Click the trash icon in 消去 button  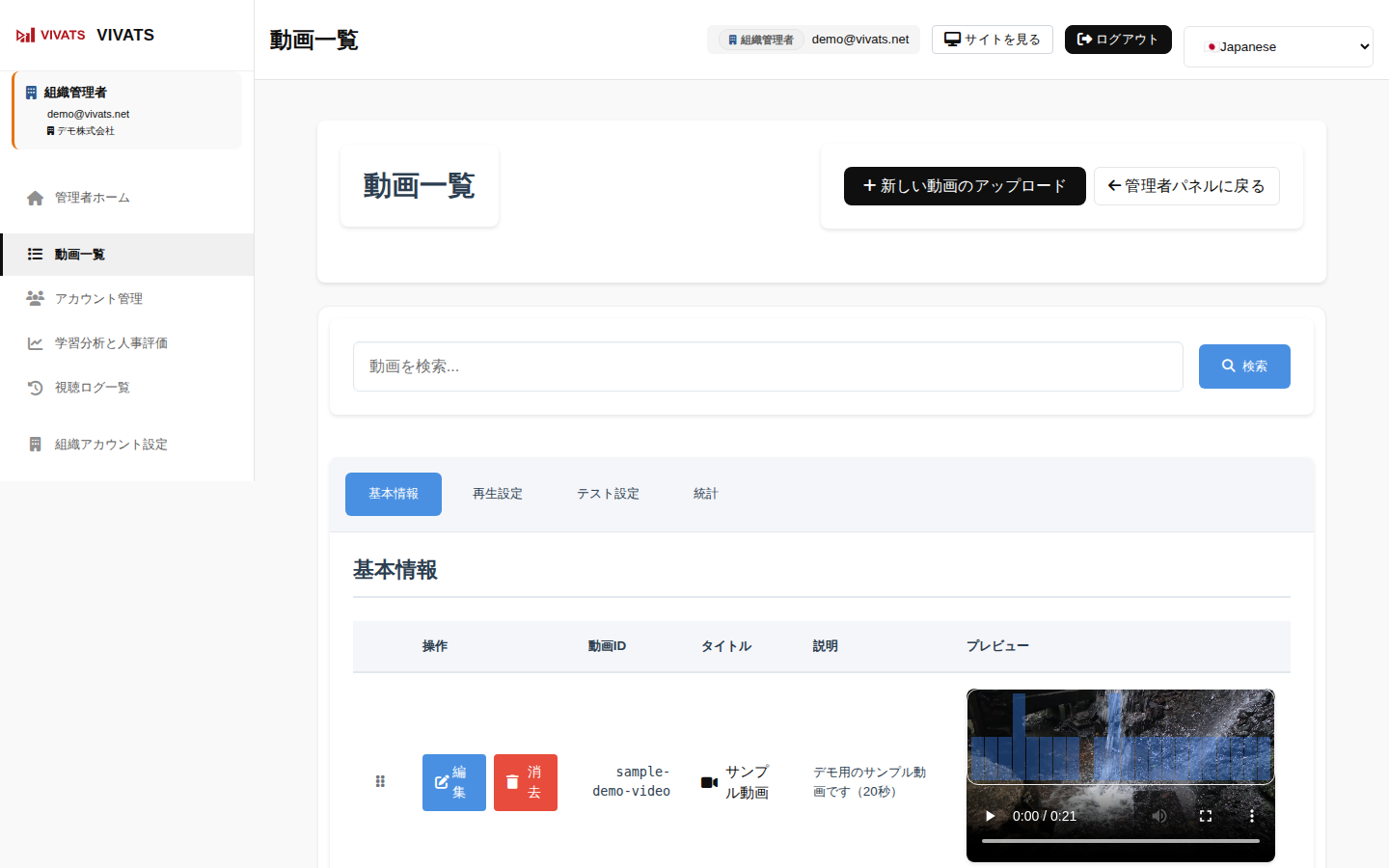(x=512, y=782)
